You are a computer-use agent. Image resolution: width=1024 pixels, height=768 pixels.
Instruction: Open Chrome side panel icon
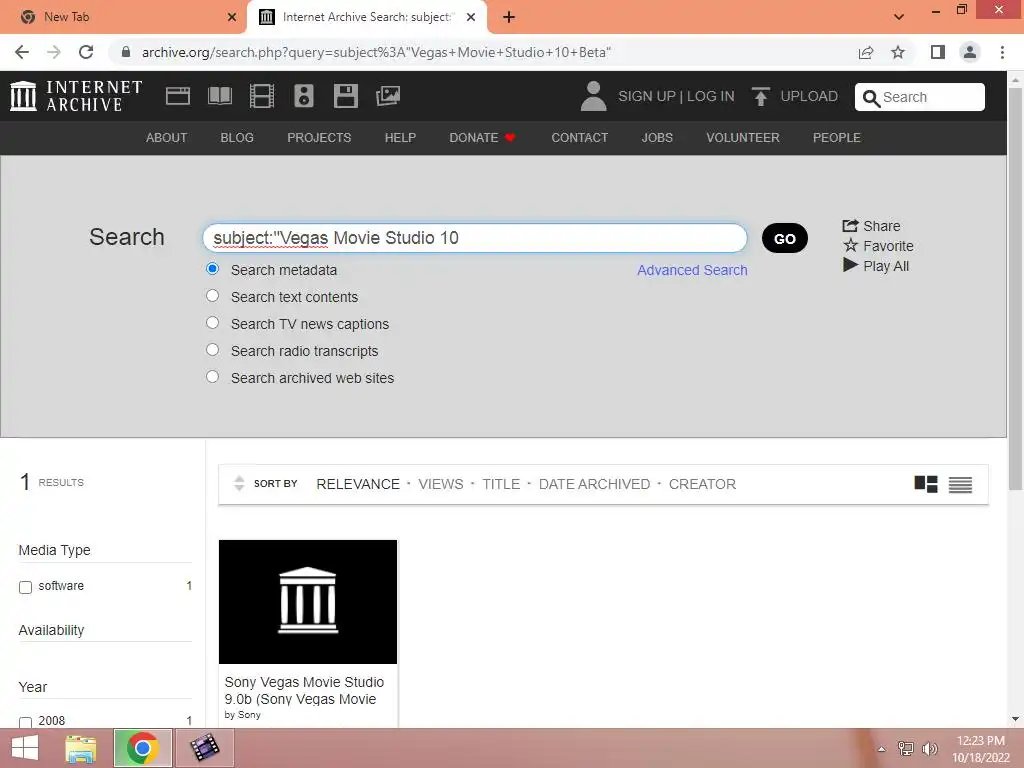[938, 52]
